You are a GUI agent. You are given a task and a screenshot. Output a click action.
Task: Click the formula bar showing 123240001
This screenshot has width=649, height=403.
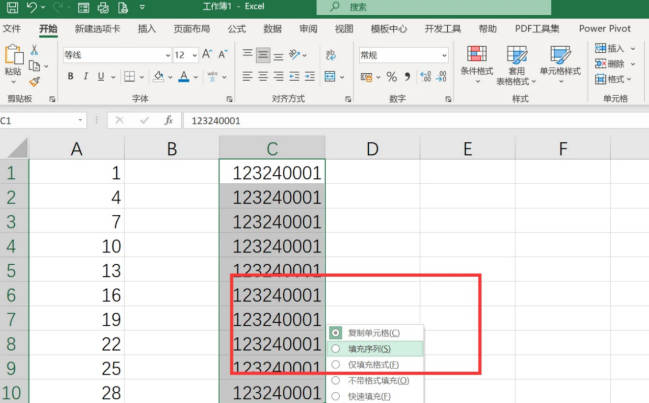click(416, 121)
